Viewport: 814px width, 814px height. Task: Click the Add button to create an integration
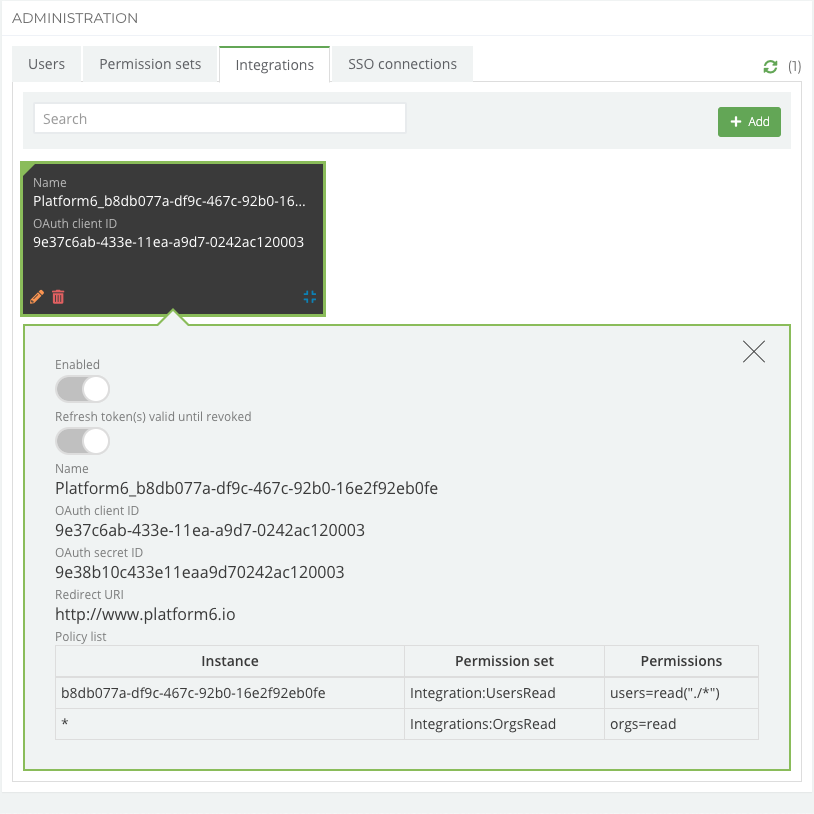749,121
